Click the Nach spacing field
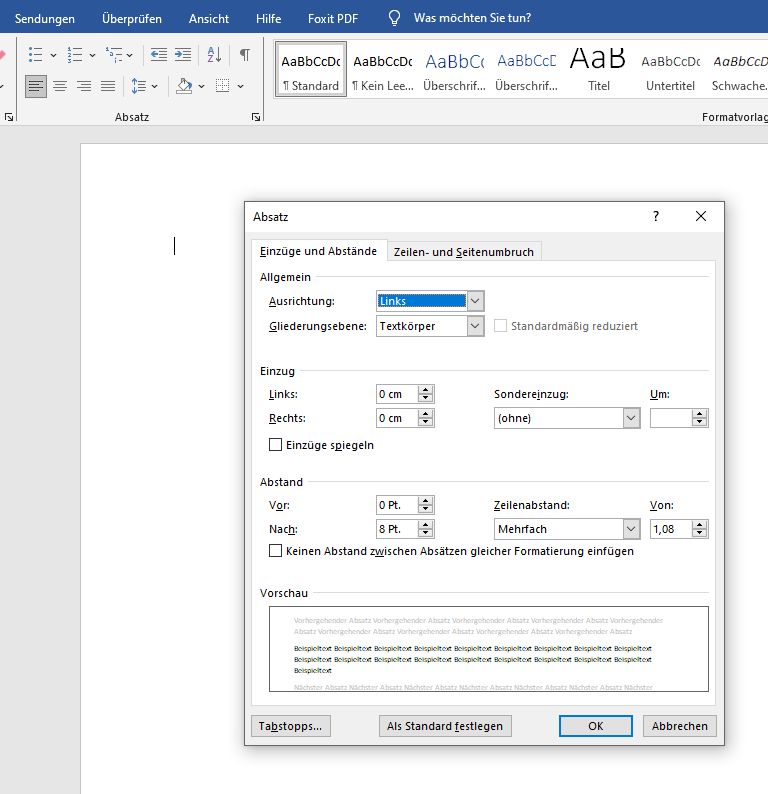 point(397,529)
